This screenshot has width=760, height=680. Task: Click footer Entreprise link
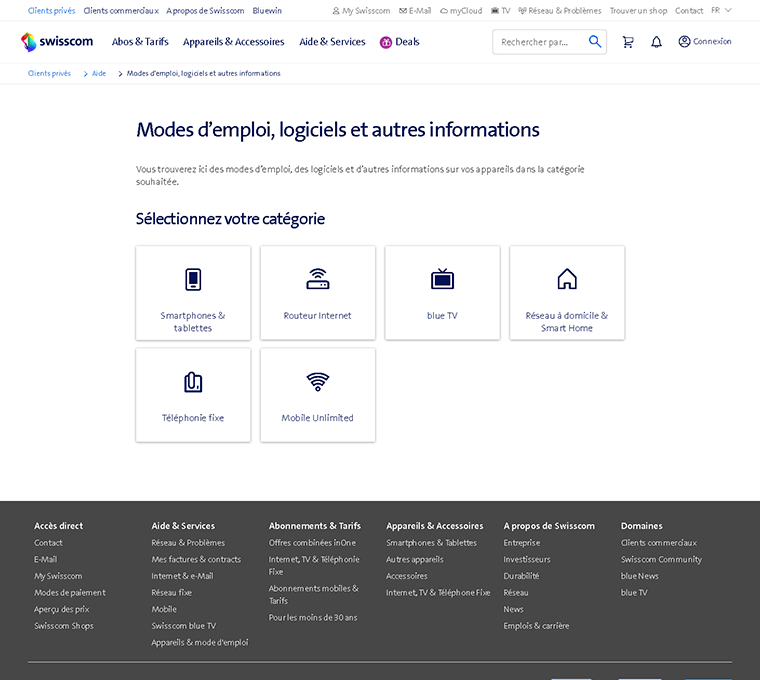[x=522, y=543]
